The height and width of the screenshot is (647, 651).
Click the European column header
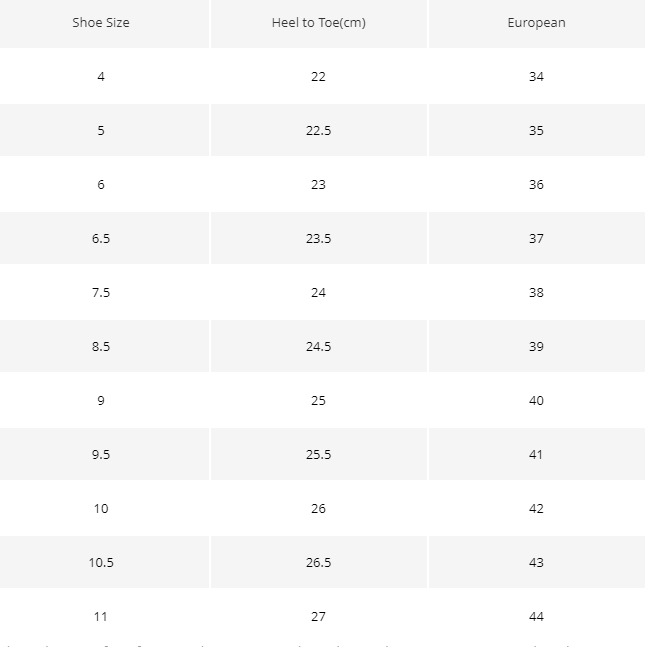(536, 22)
